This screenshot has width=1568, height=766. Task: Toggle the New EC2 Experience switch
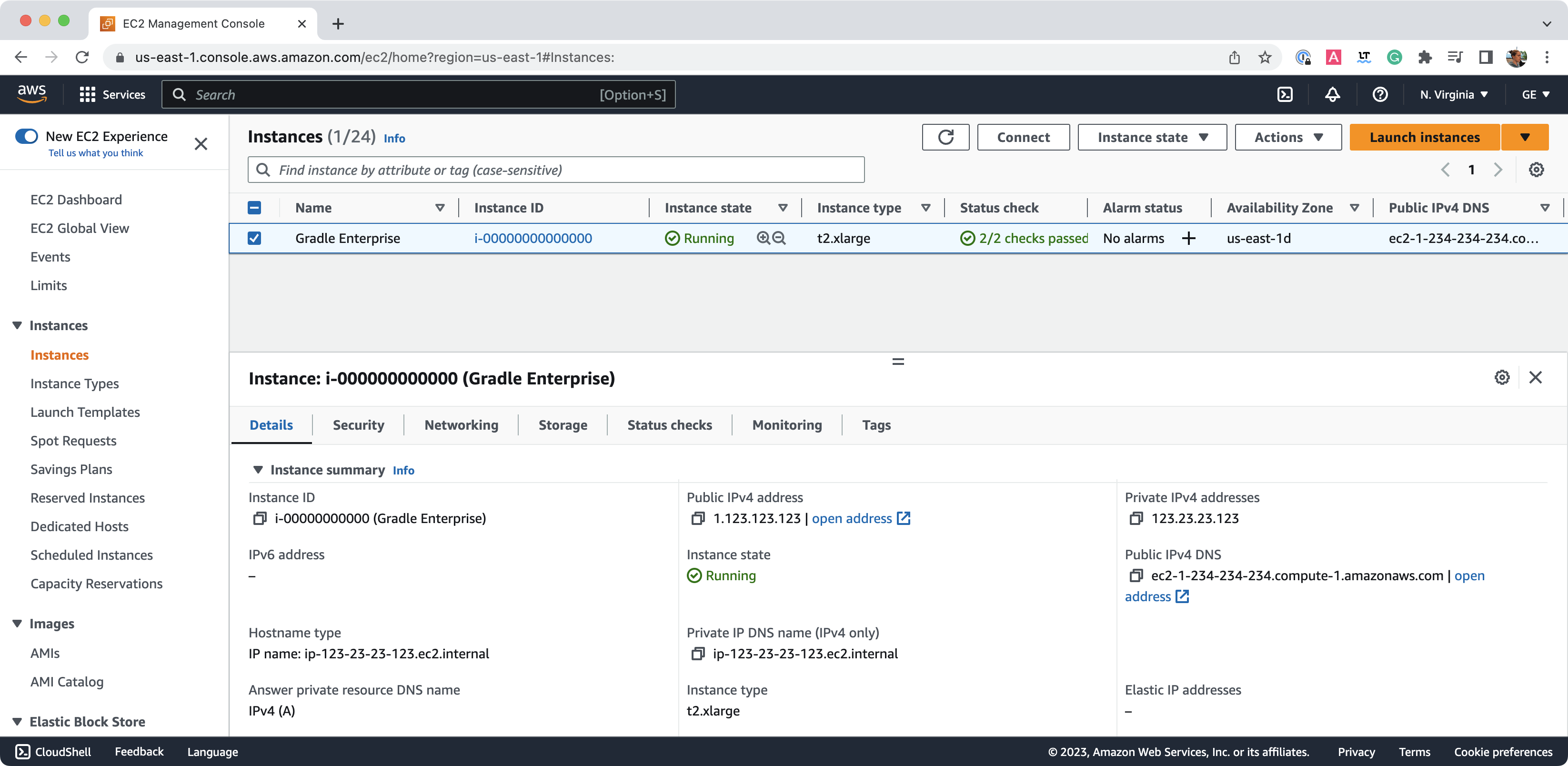[x=27, y=136]
